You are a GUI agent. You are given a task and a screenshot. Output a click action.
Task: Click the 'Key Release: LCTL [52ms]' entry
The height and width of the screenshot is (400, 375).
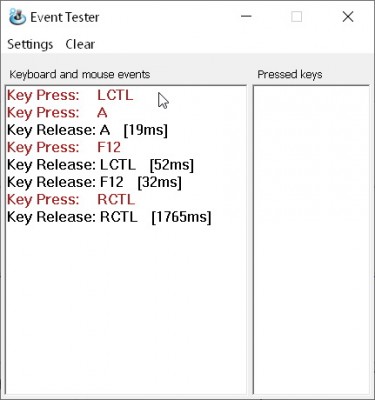coord(100,165)
